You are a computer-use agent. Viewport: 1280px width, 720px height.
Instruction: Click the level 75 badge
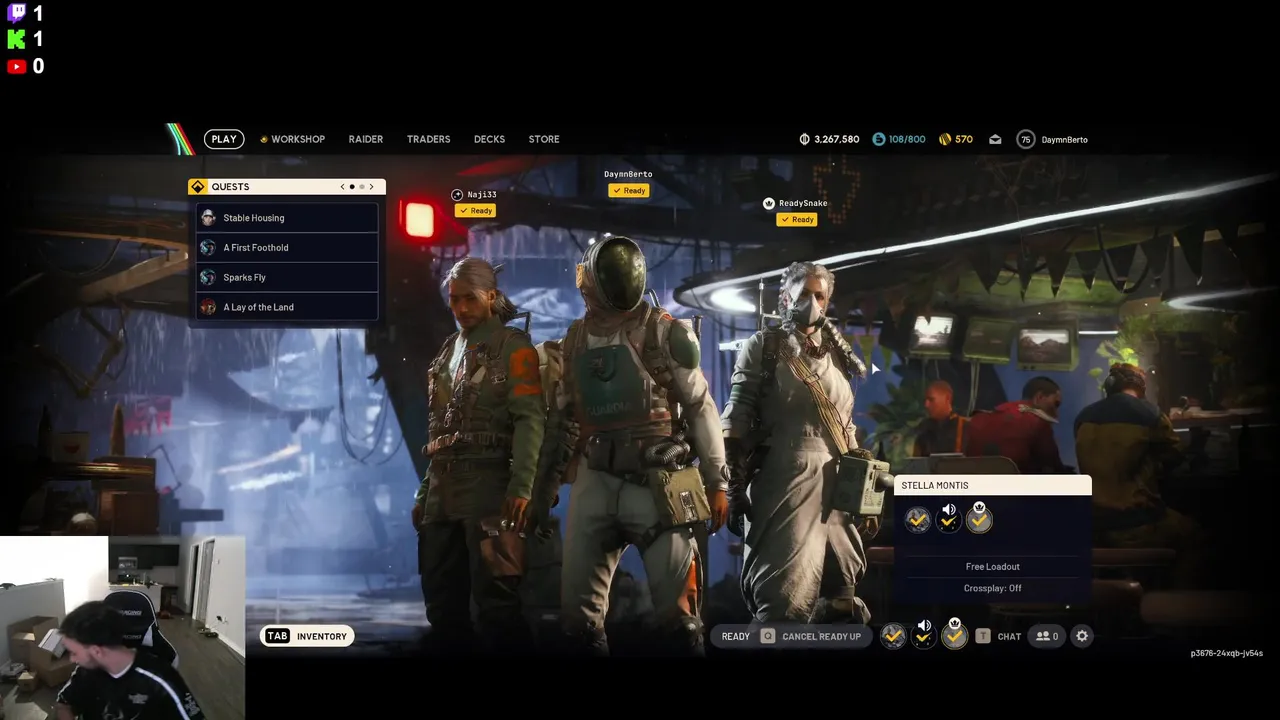1026,139
